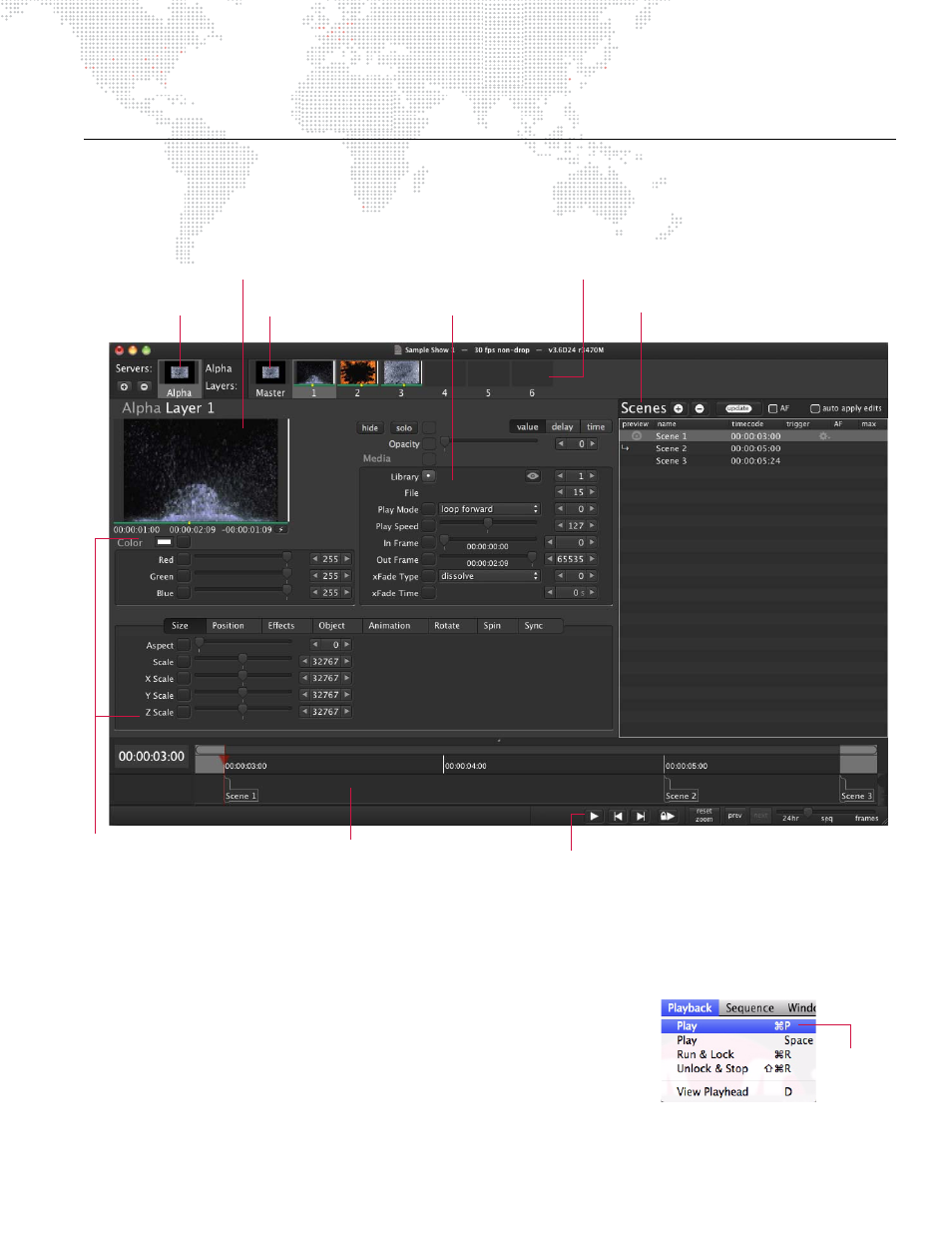The width and height of the screenshot is (952, 1233).
Task: Check auto apply edits
Action: 815,408
